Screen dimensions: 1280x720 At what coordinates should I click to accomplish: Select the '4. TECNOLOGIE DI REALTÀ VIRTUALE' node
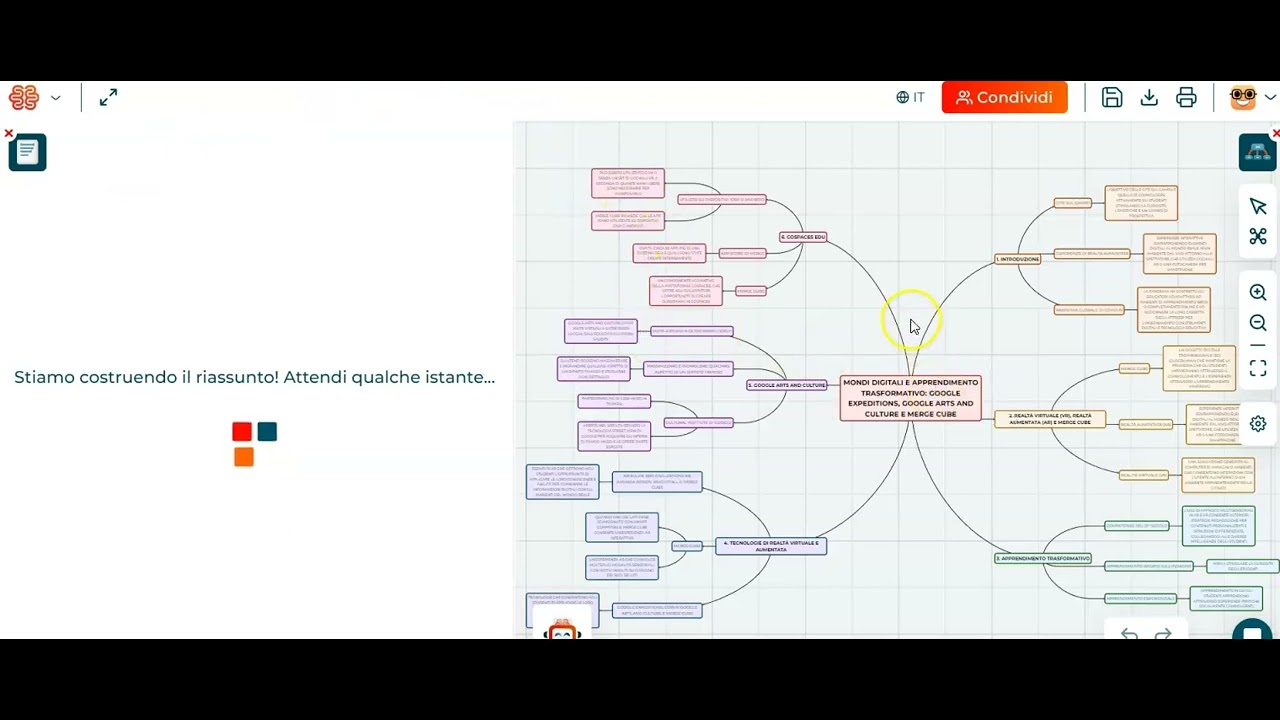(771, 546)
